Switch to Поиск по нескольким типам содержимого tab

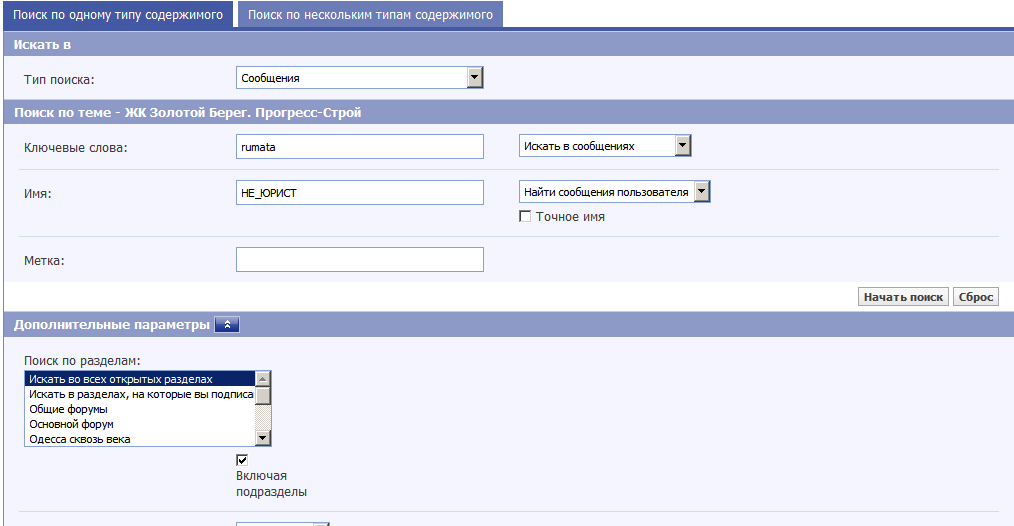tap(370, 15)
